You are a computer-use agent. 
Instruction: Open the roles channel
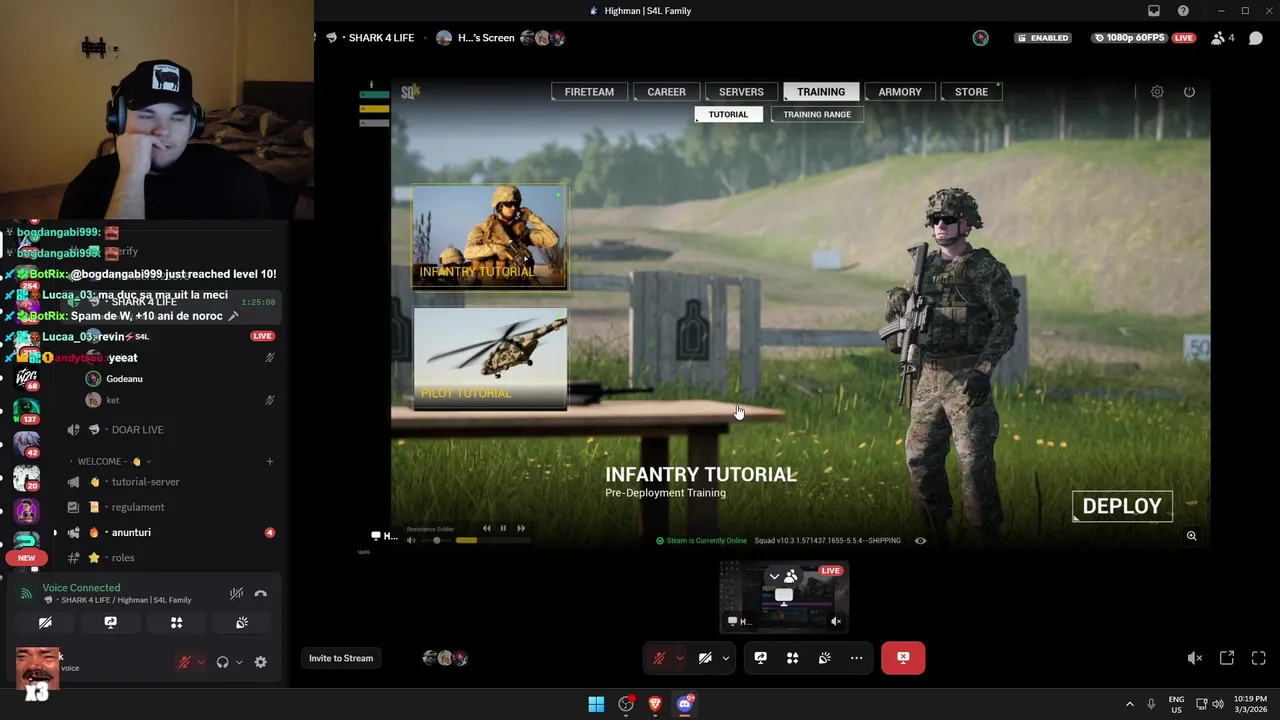(x=123, y=558)
